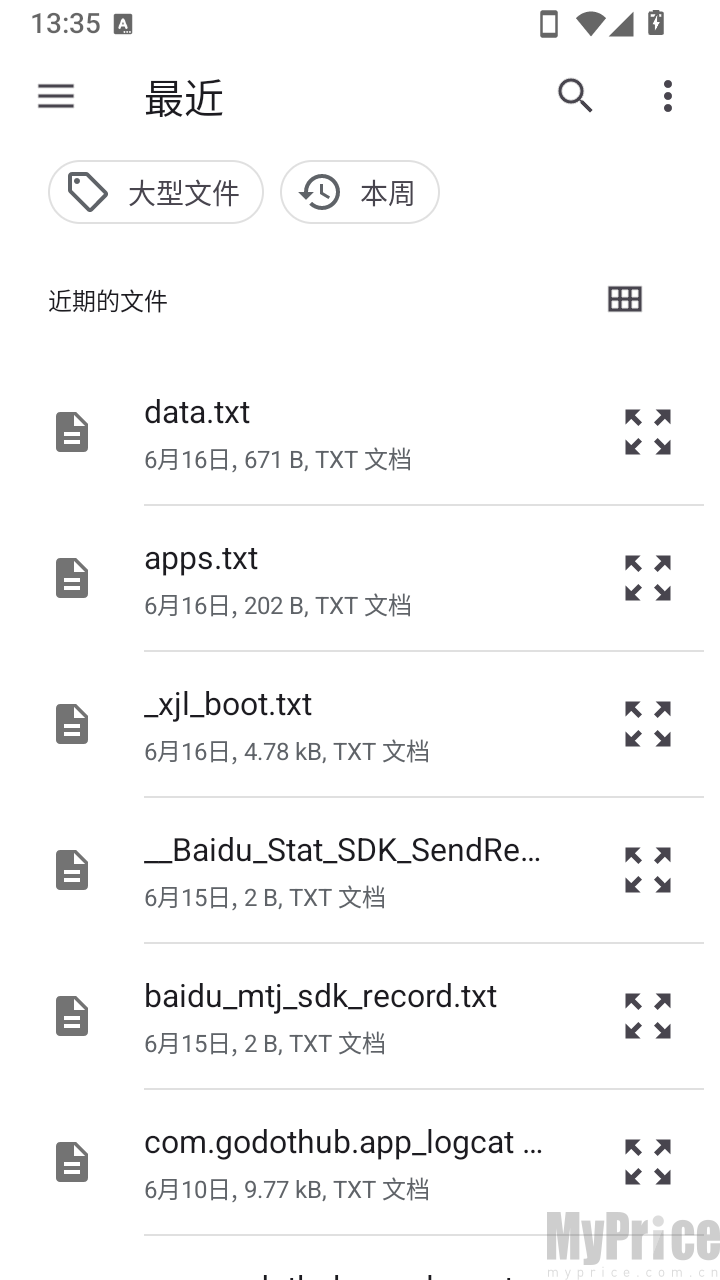Click expand icon beside __Baidu_Stat_SDK_SendRe file
The height and width of the screenshot is (1280, 720).
point(648,870)
